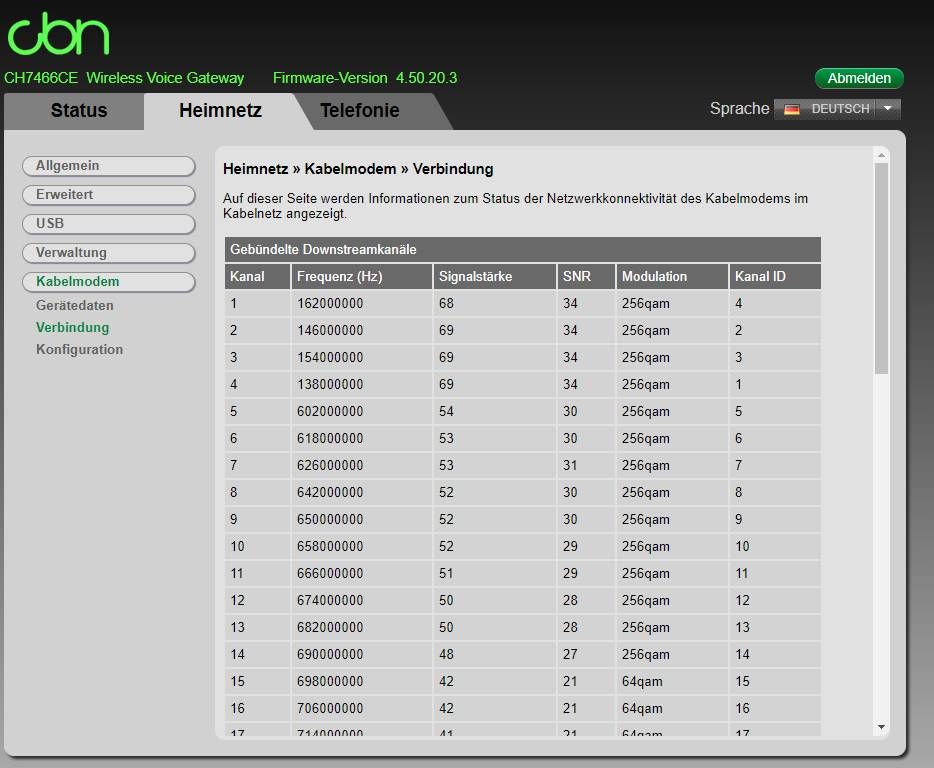
Task: Click 64qam modulation in channel 16 row
Action: tap(642, 708)
